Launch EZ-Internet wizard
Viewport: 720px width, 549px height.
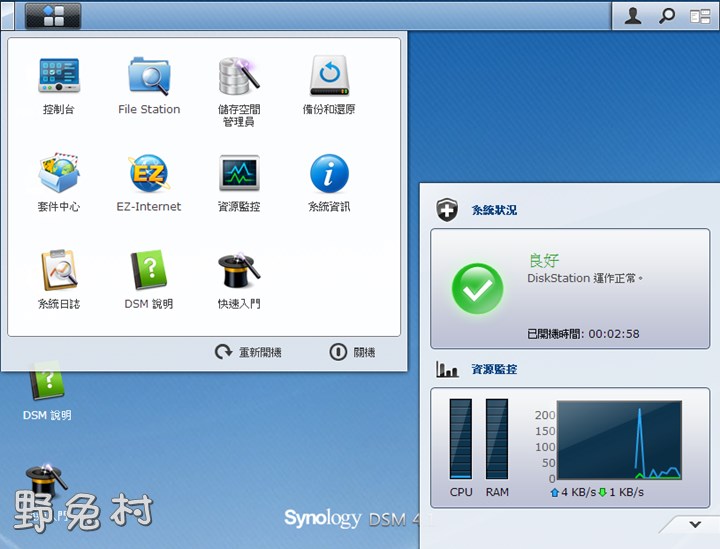pyautogui.click(x=149, y=183)
